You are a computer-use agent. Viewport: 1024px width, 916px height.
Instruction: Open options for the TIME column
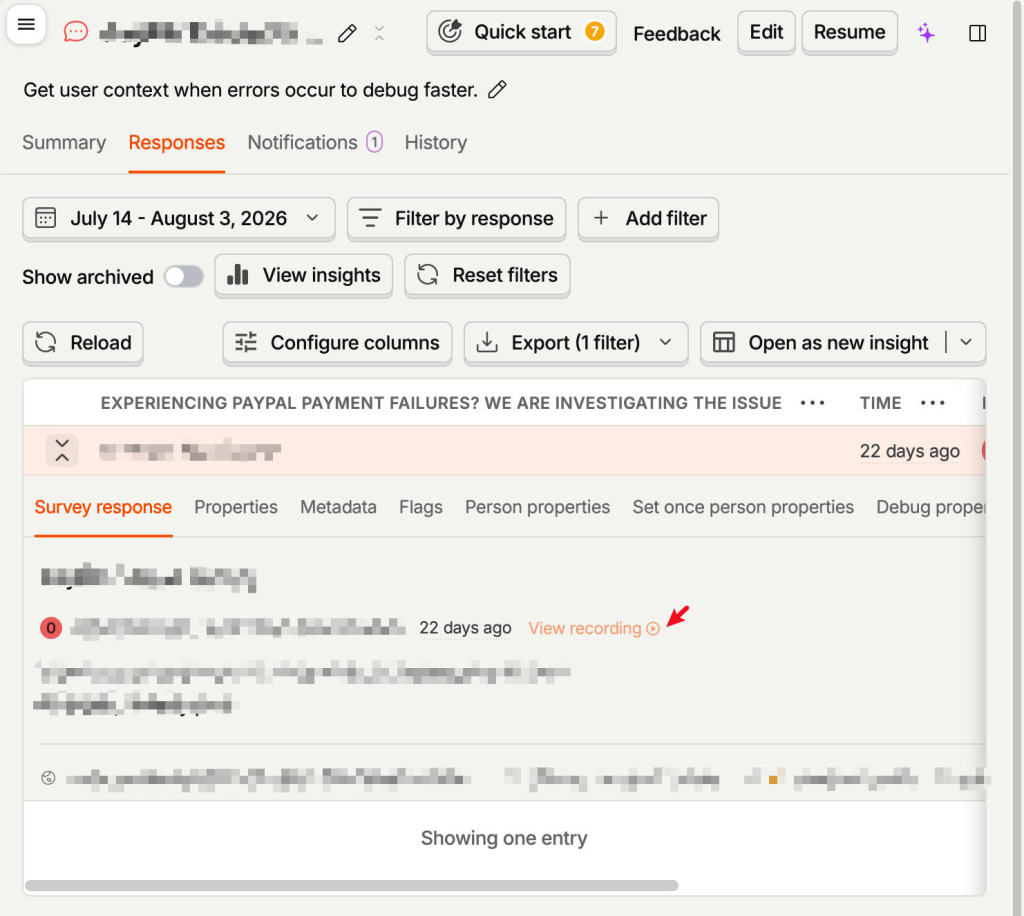point(933,403)
